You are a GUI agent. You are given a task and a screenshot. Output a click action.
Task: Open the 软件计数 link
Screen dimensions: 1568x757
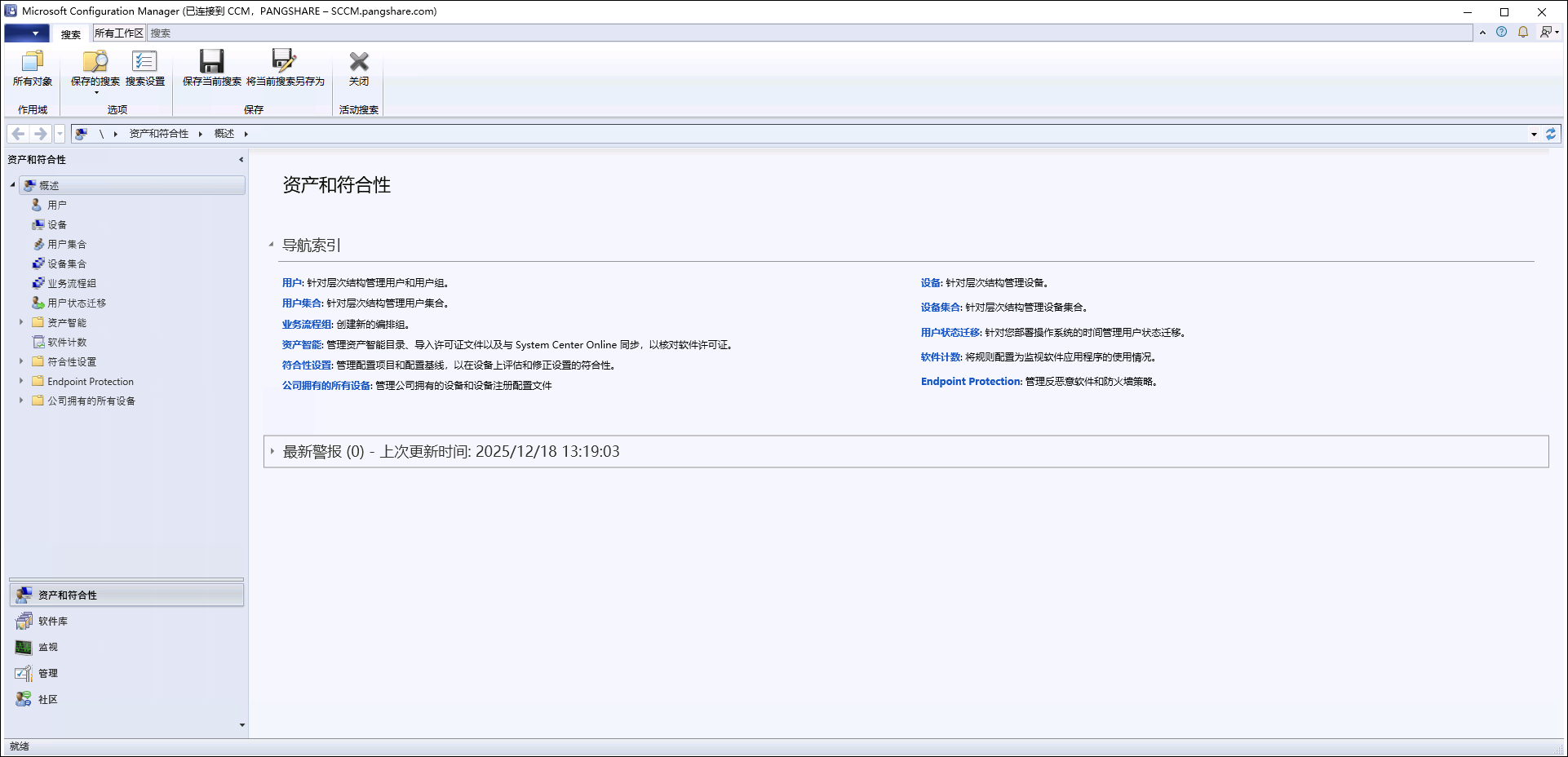coord(941,357)
